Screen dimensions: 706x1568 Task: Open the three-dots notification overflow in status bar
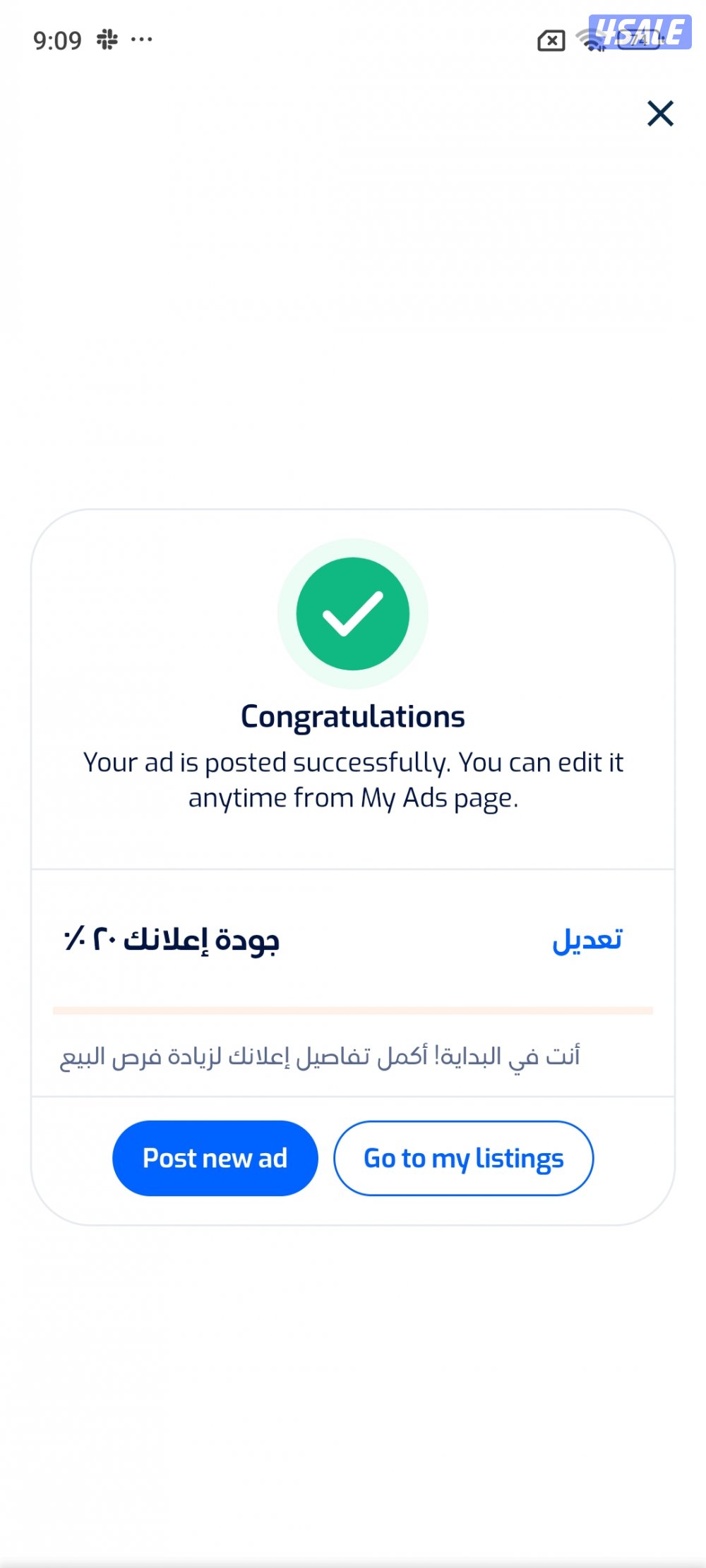(x=142, y=40)
